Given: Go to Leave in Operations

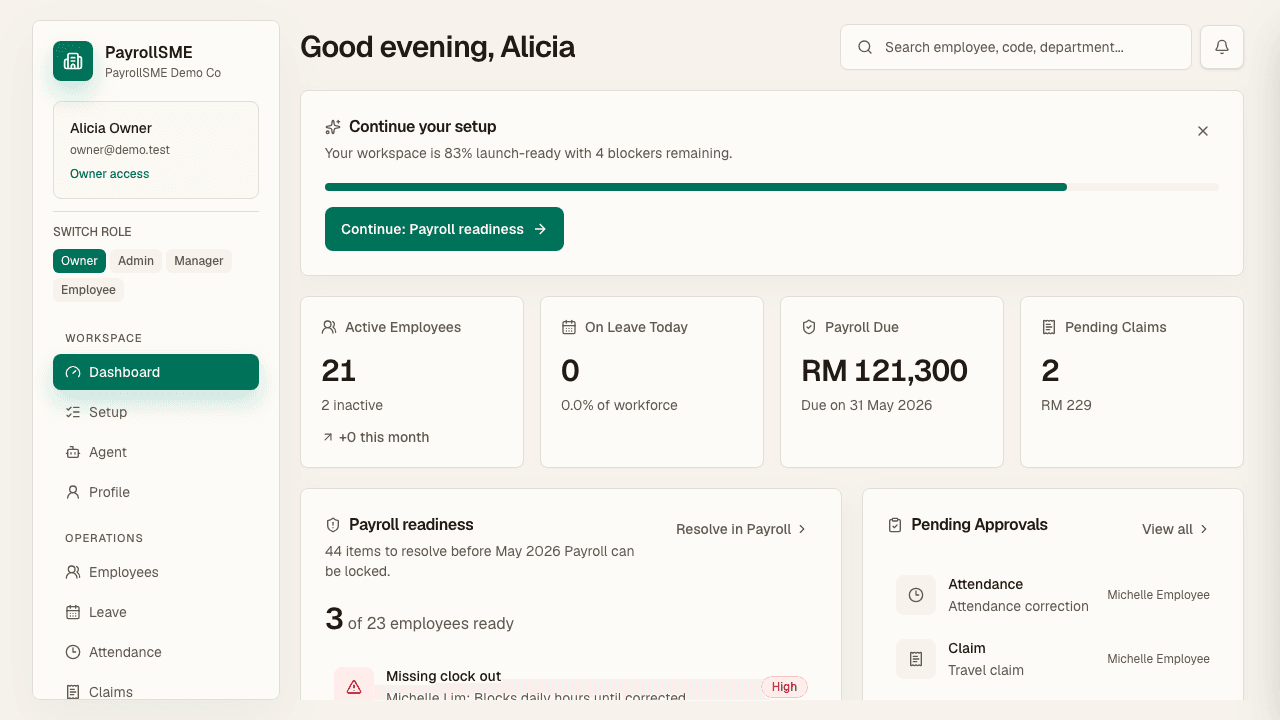Looking at the screenshot, I should (x=156, y=612).
